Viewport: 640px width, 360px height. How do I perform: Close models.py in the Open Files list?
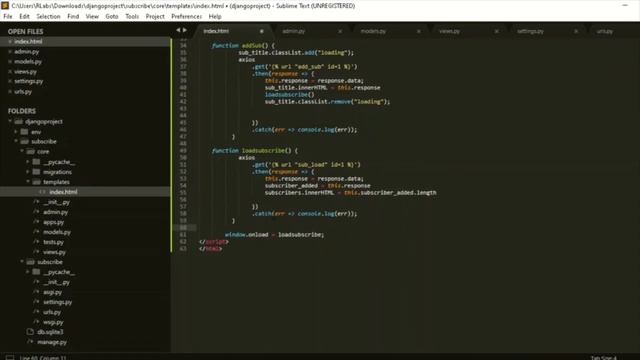[x=10, y=62]
